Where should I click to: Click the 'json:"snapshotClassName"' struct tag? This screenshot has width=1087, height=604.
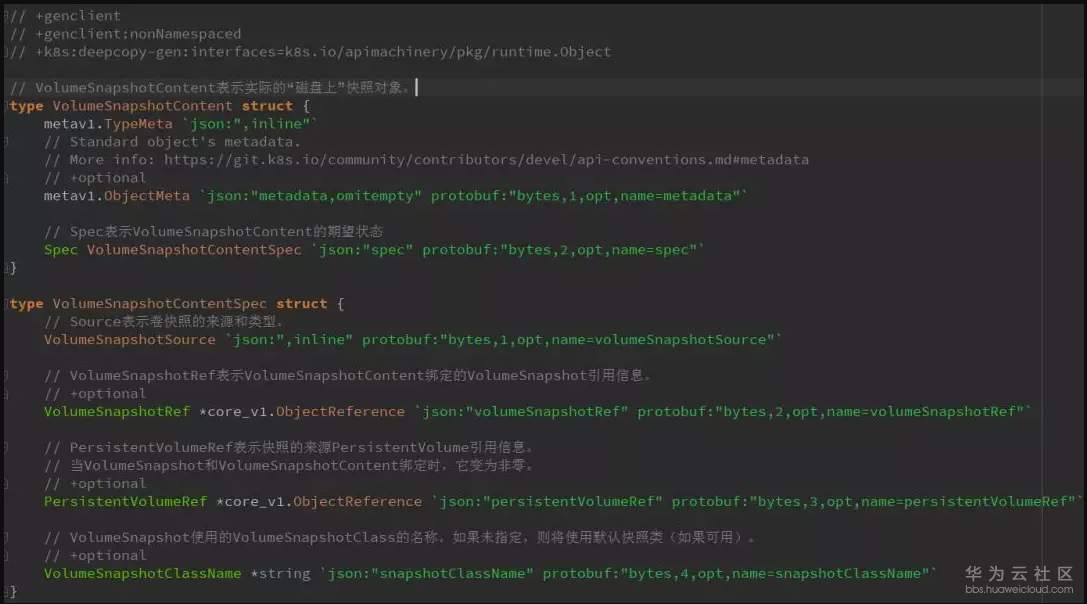tap(430, 573)
